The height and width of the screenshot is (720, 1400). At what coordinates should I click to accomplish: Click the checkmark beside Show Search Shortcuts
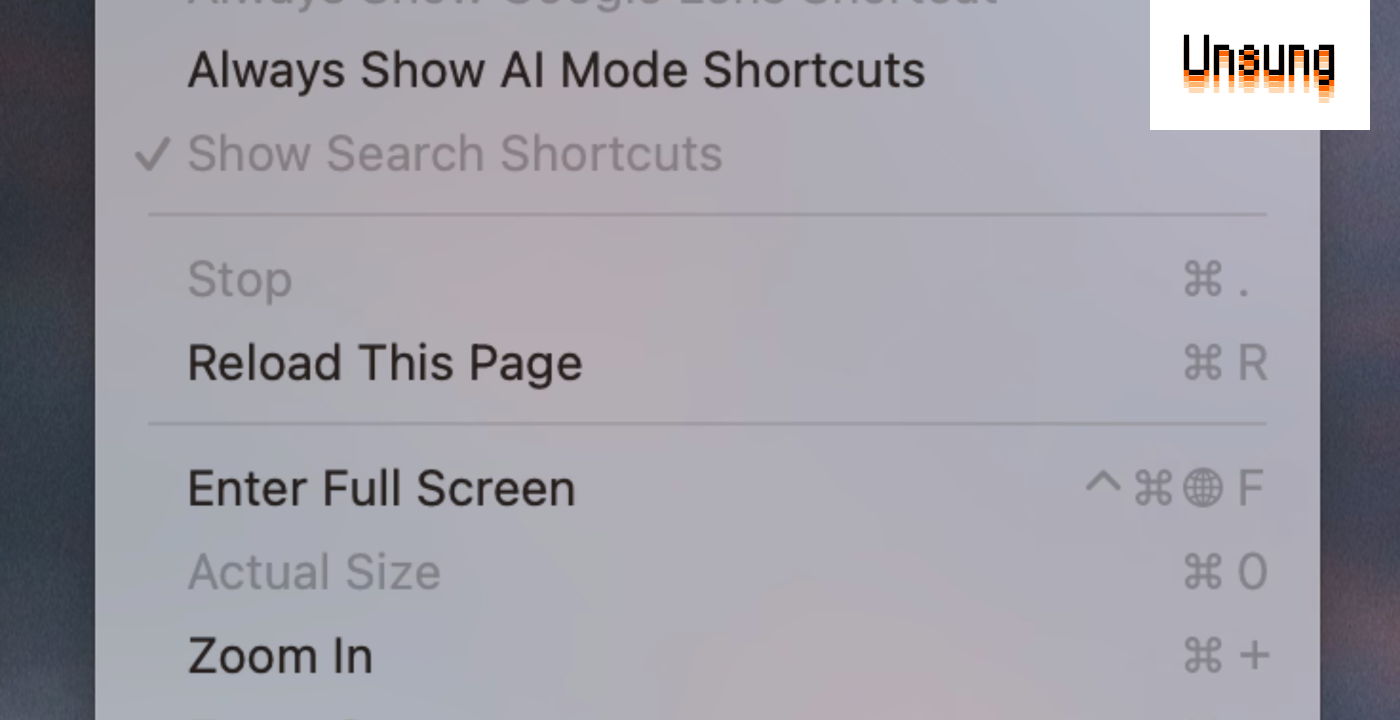(x=155, y=153)
